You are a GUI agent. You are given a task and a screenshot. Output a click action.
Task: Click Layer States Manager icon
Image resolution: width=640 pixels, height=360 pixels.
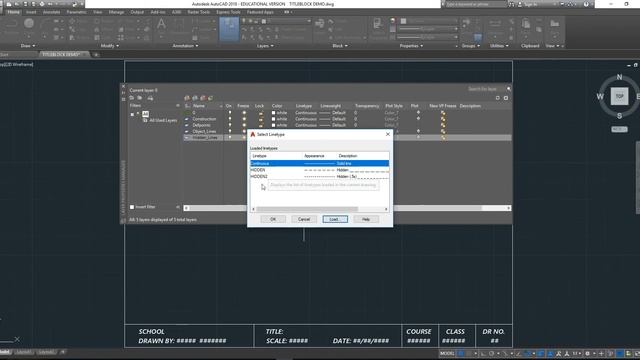tap(150, 98)
